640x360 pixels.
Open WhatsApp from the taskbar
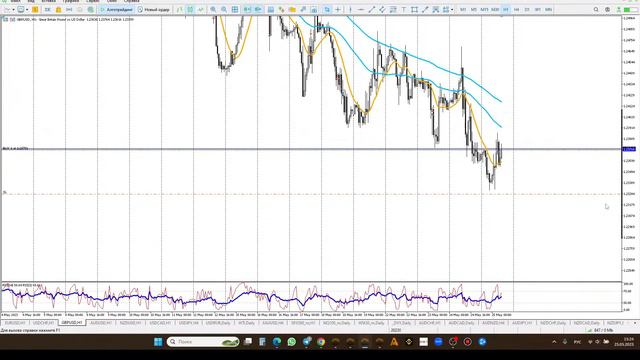[x=291, y=342]
